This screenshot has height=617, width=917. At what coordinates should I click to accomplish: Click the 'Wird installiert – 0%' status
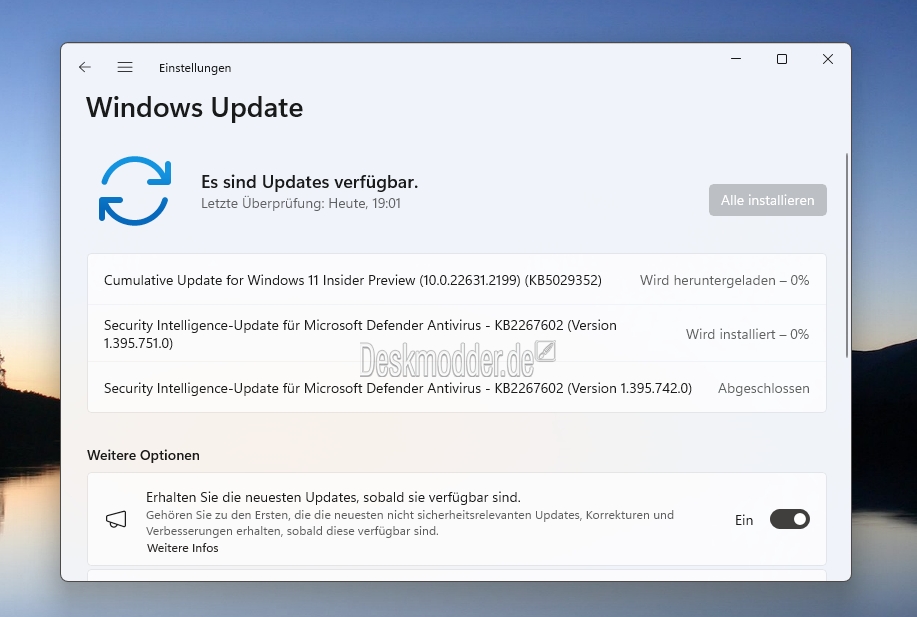pyautogui.click(x=747, y=334)
